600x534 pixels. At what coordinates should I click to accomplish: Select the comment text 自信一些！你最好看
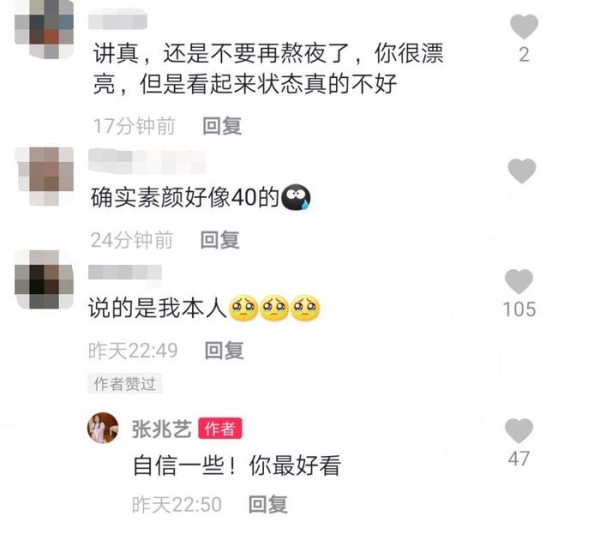tap(237, 465)
